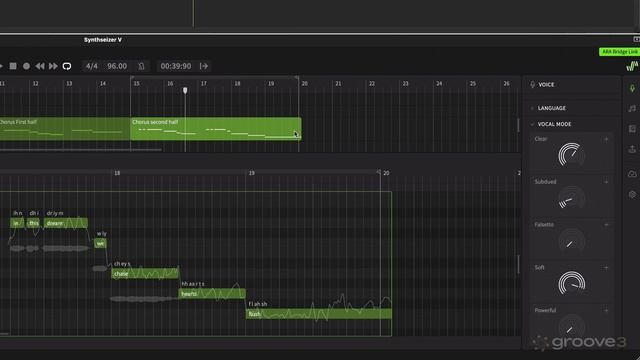Screen dimensions: 640x360
Task: Click the arrangement vertical scrollbar handle
Action: (519, 125)
